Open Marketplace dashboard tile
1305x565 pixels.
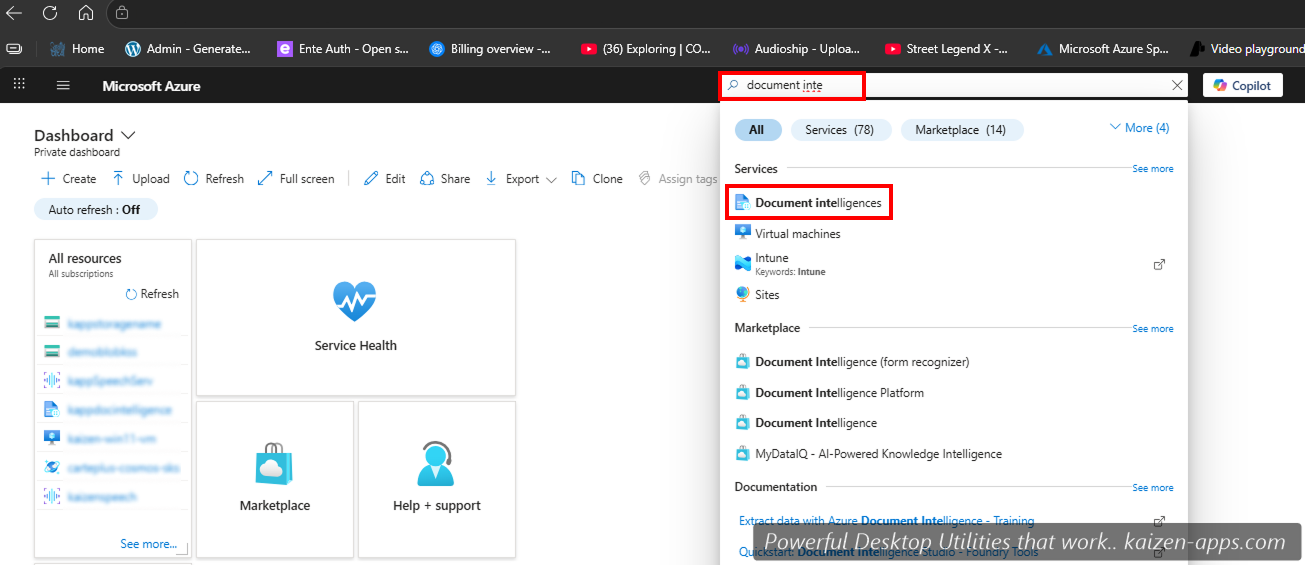click(x=275, y=479)
